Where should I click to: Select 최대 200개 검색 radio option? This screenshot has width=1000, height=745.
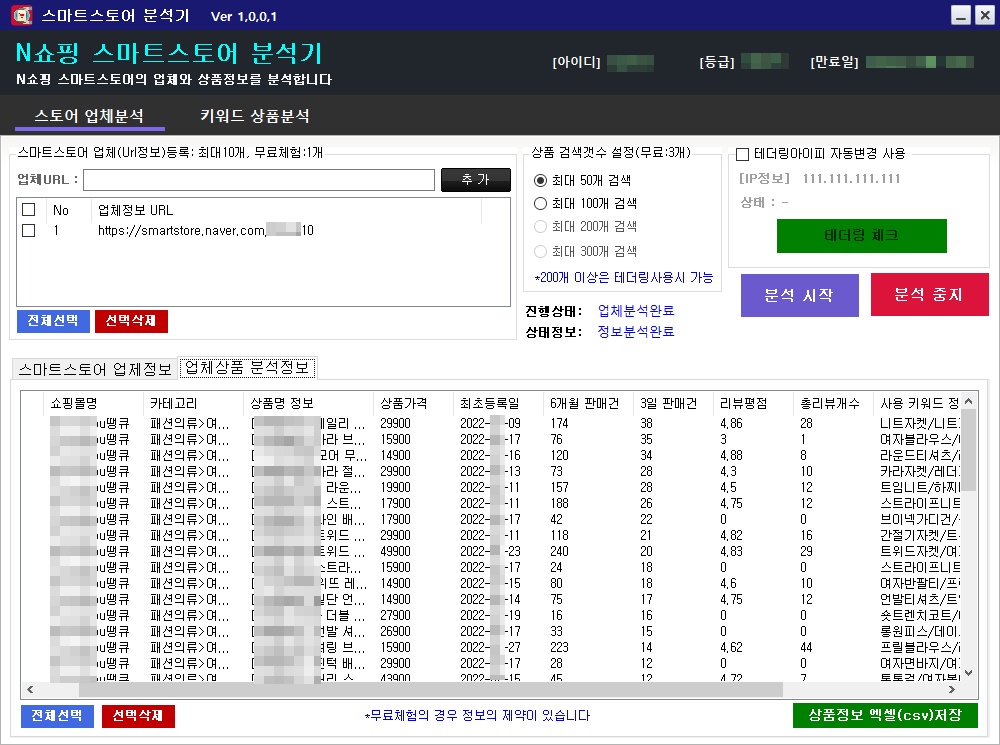pos(540,226)
